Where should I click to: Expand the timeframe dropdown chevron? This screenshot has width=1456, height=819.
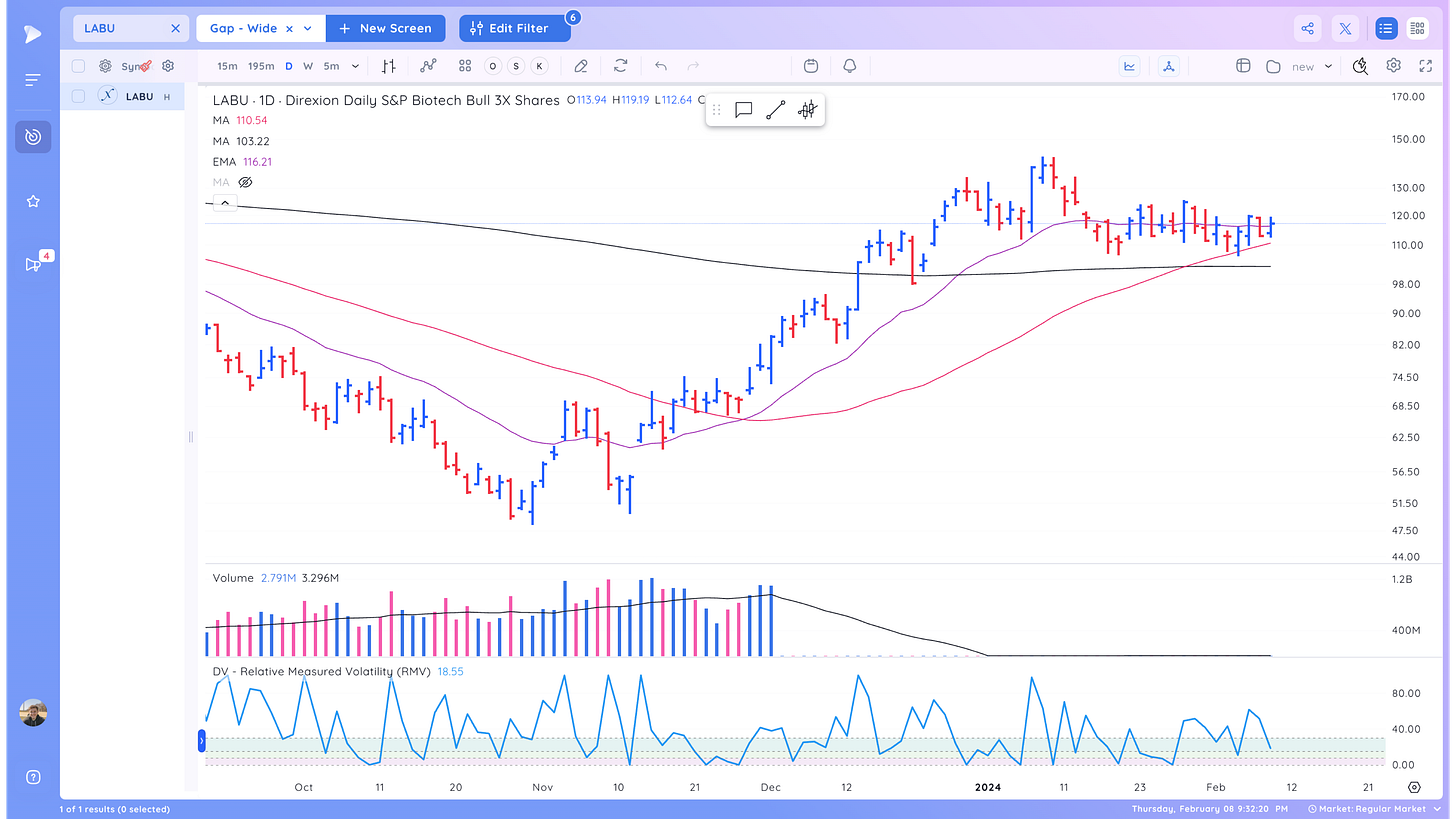click(x=356, y=66)
